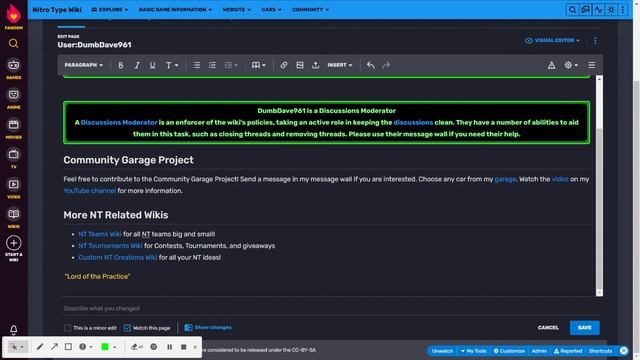Save the page edit

click(x=584, y=327)
